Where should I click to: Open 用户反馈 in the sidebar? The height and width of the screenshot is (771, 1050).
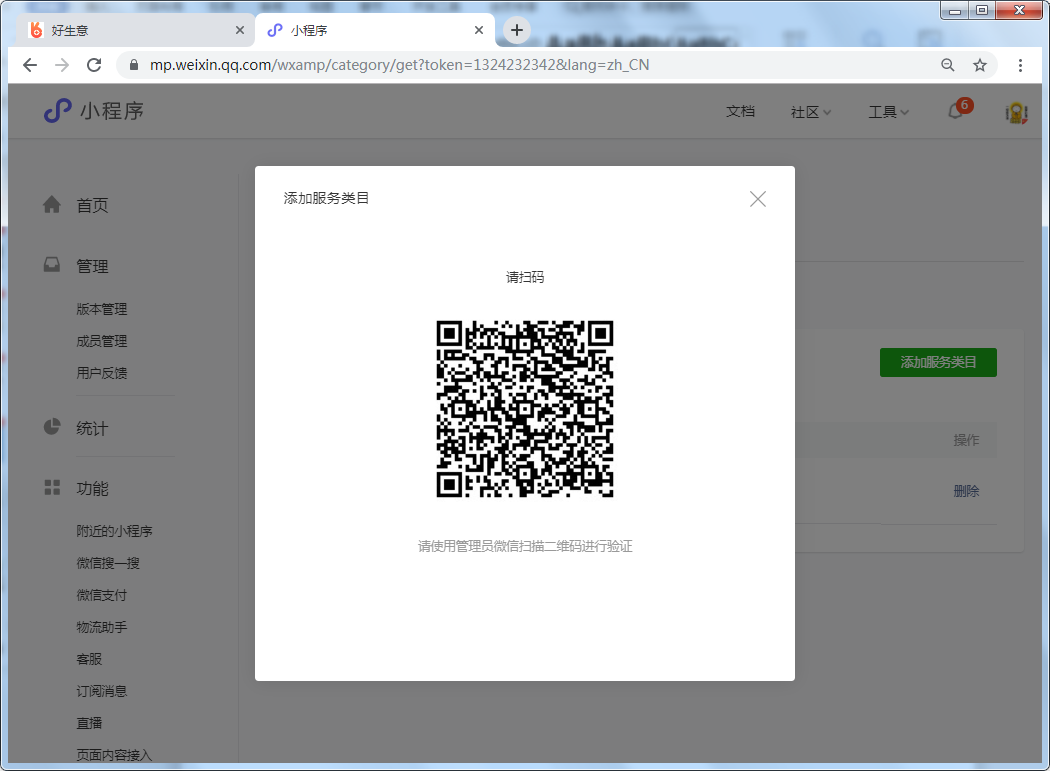point(102,373)
